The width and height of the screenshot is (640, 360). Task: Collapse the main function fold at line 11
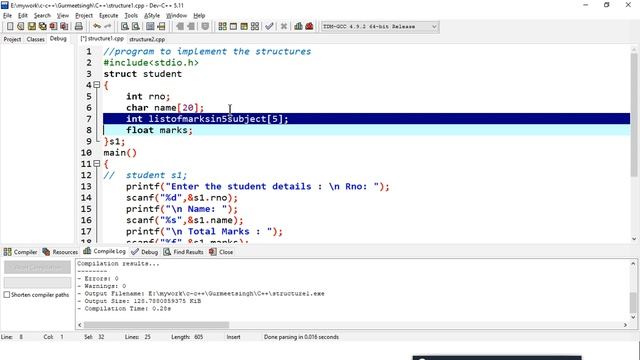[97, 164]
